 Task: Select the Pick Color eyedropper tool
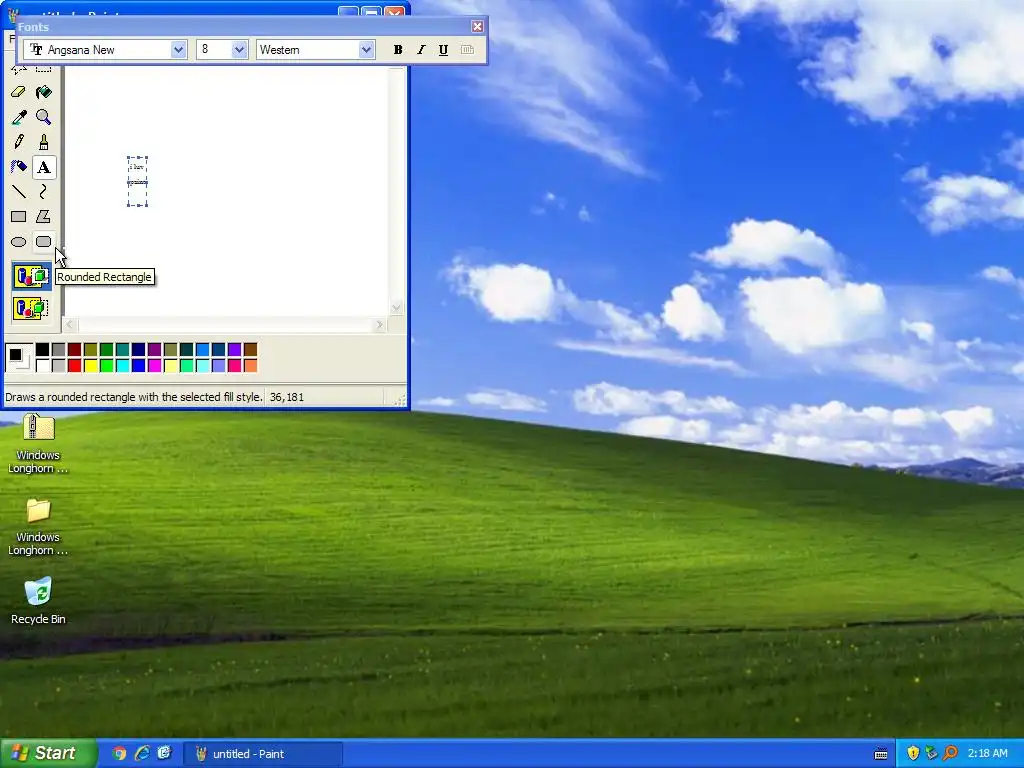coord(18,117)
